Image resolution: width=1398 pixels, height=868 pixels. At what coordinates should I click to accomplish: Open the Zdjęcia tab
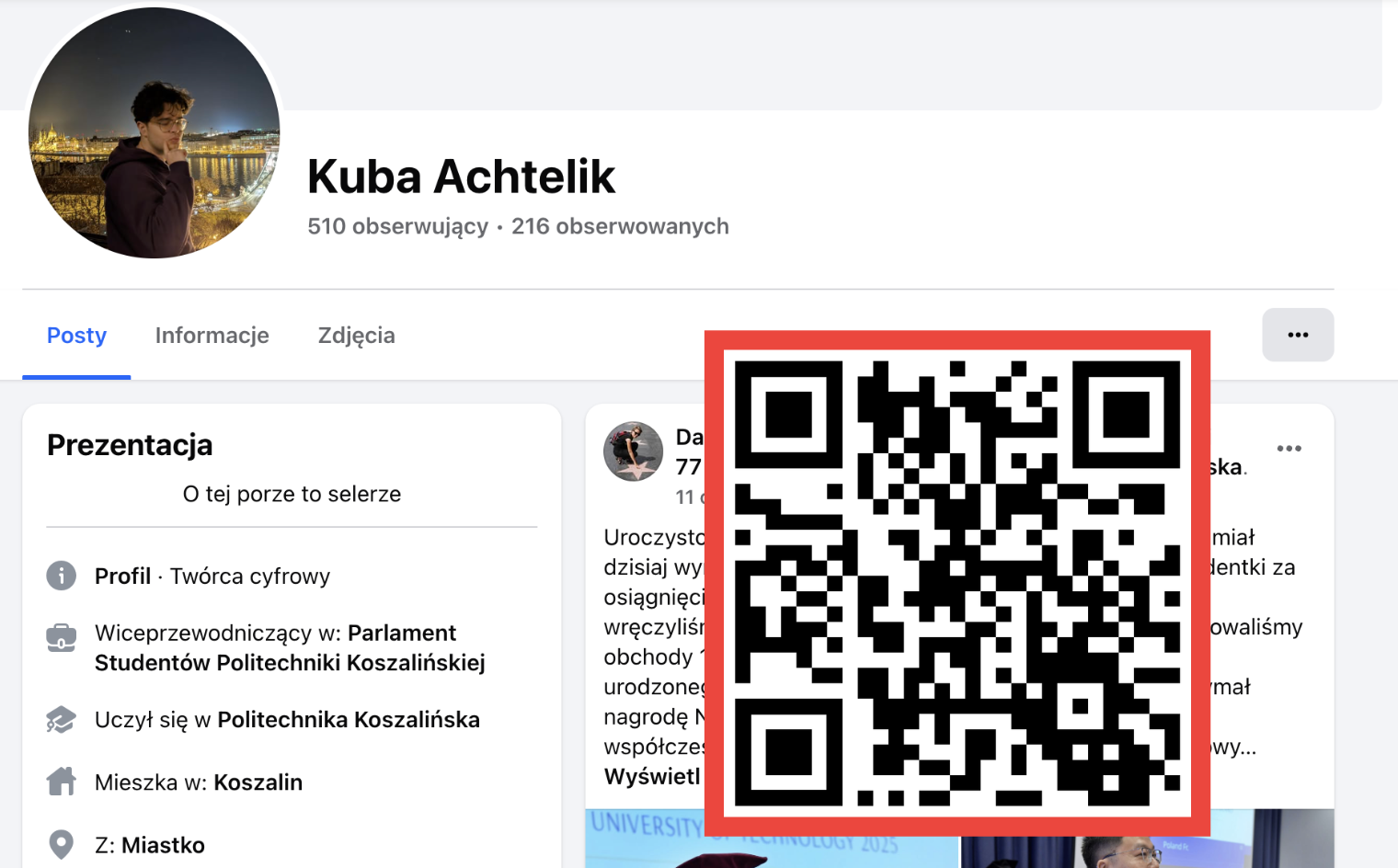point(357,336)
